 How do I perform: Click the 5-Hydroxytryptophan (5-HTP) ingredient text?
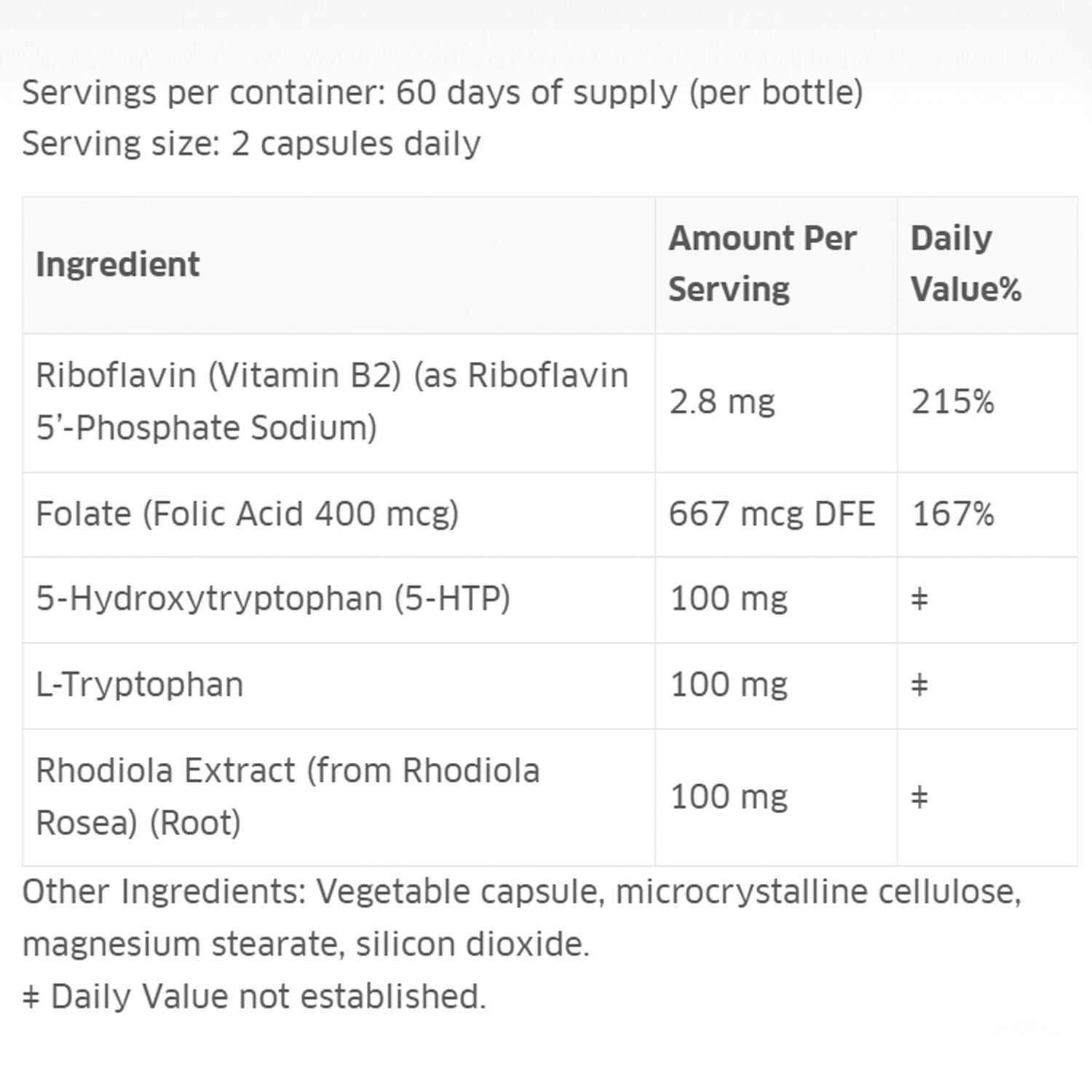273,599
